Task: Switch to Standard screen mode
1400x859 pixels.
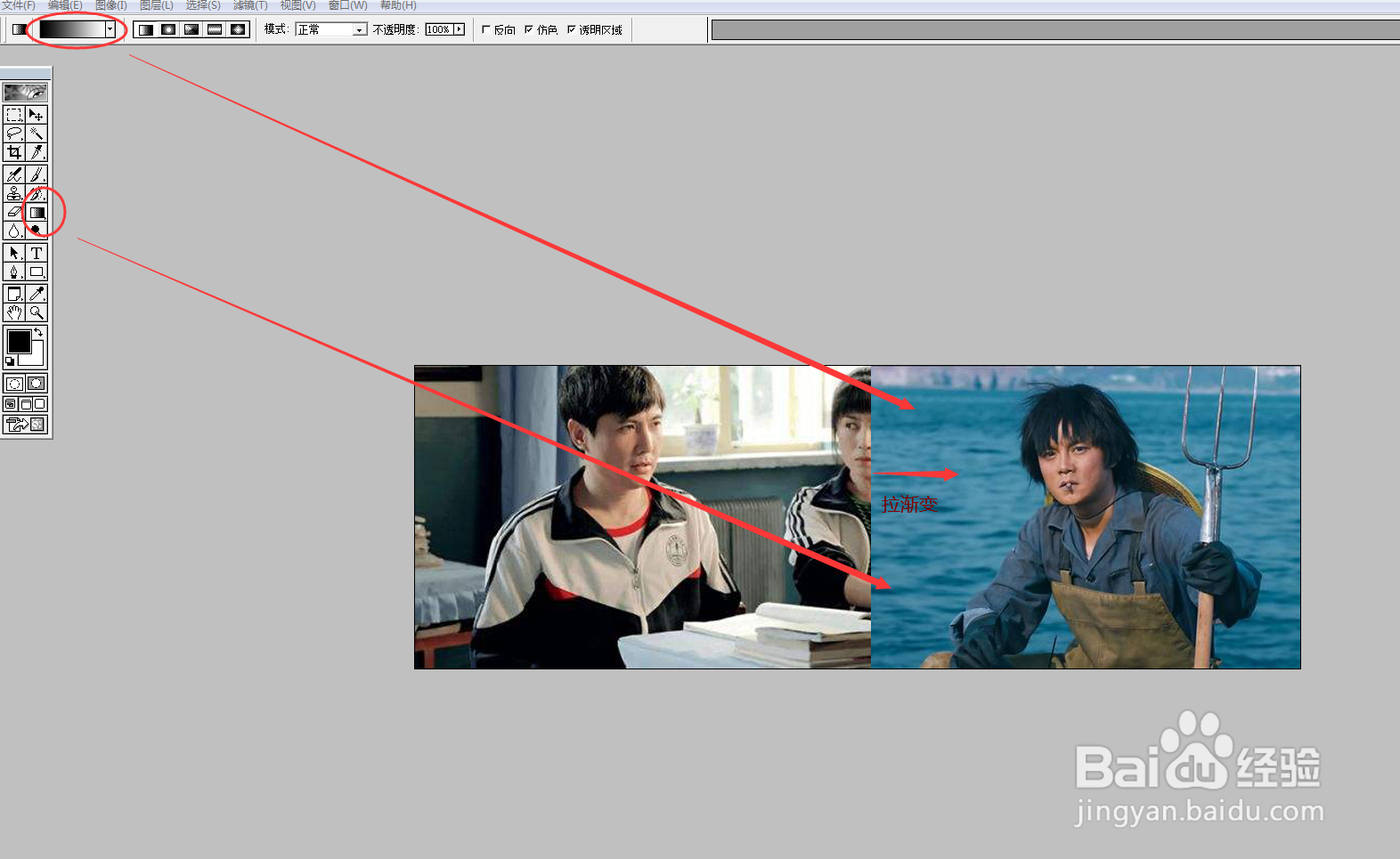Action: coord(11,404)
